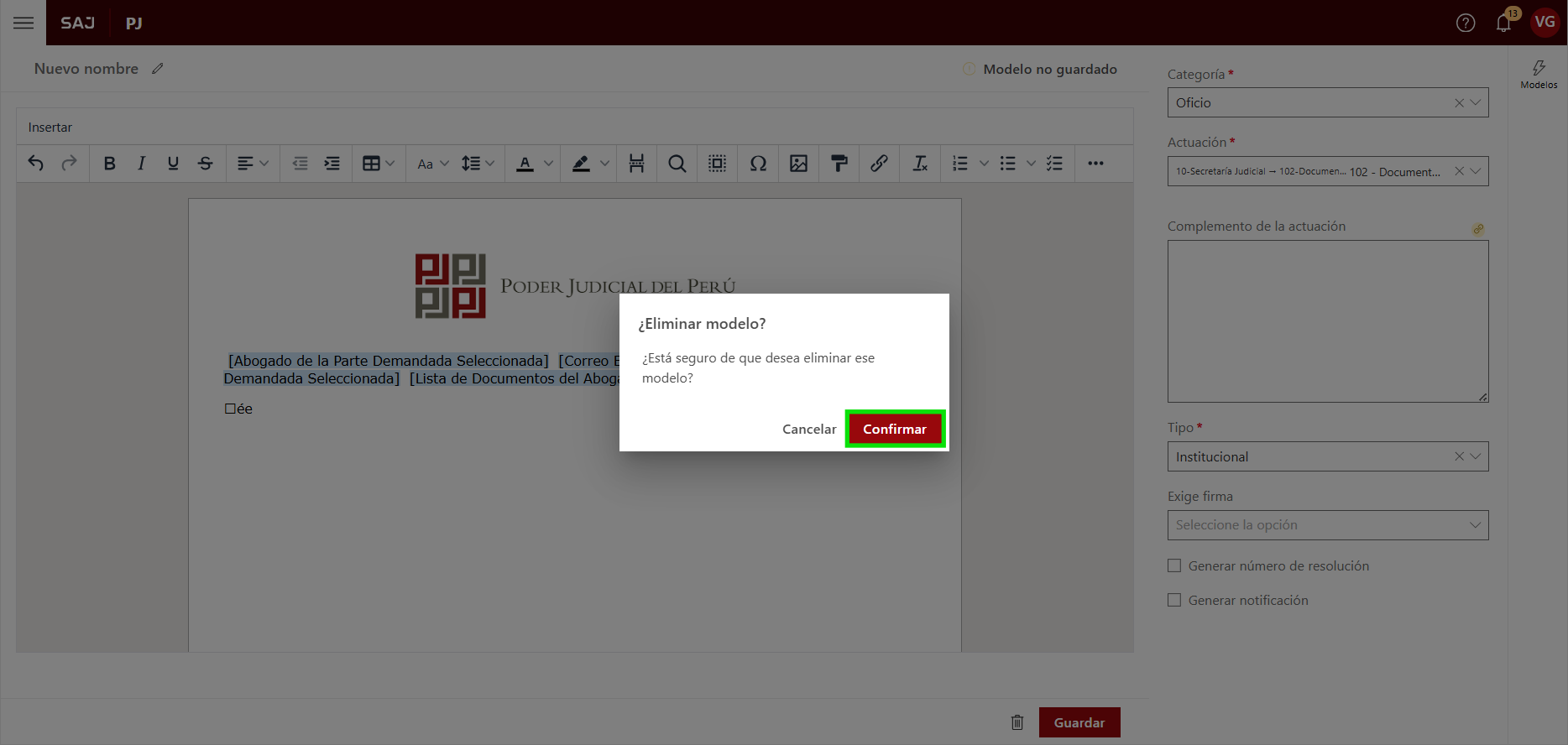The height and width of the screenshot is (745, 1568).
Task: Open the VG user avatar menu
Action: [1545, 22]
